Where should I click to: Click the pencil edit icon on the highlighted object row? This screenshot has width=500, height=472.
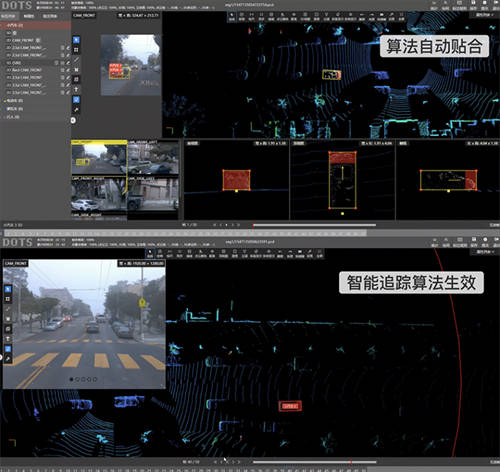[x=68, y=63]
